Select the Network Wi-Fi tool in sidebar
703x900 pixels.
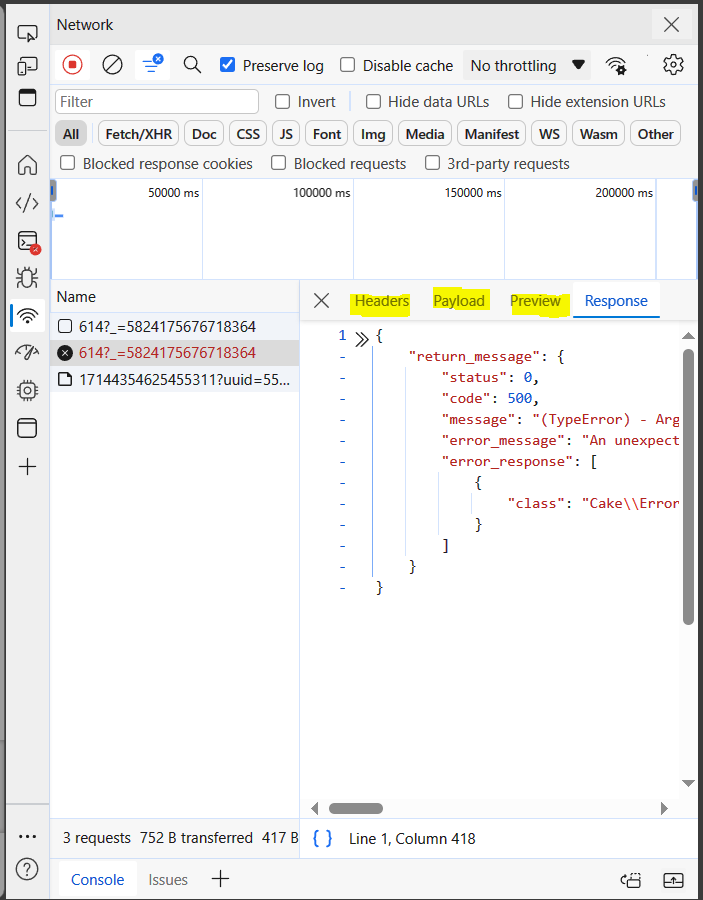coord(27,315)
